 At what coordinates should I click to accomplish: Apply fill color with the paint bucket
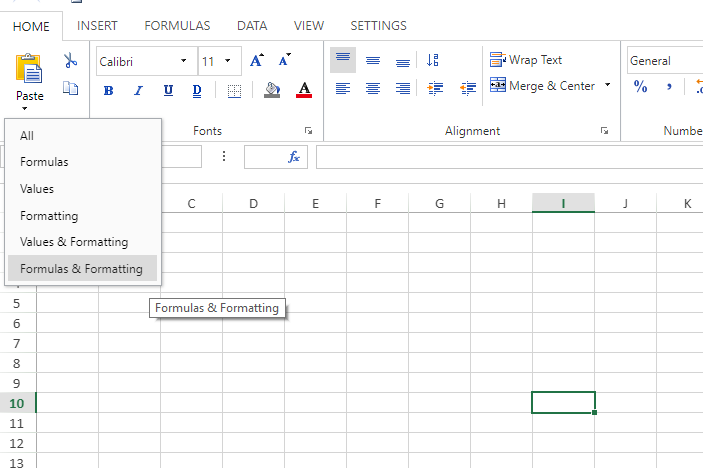(x=272, y=90)
